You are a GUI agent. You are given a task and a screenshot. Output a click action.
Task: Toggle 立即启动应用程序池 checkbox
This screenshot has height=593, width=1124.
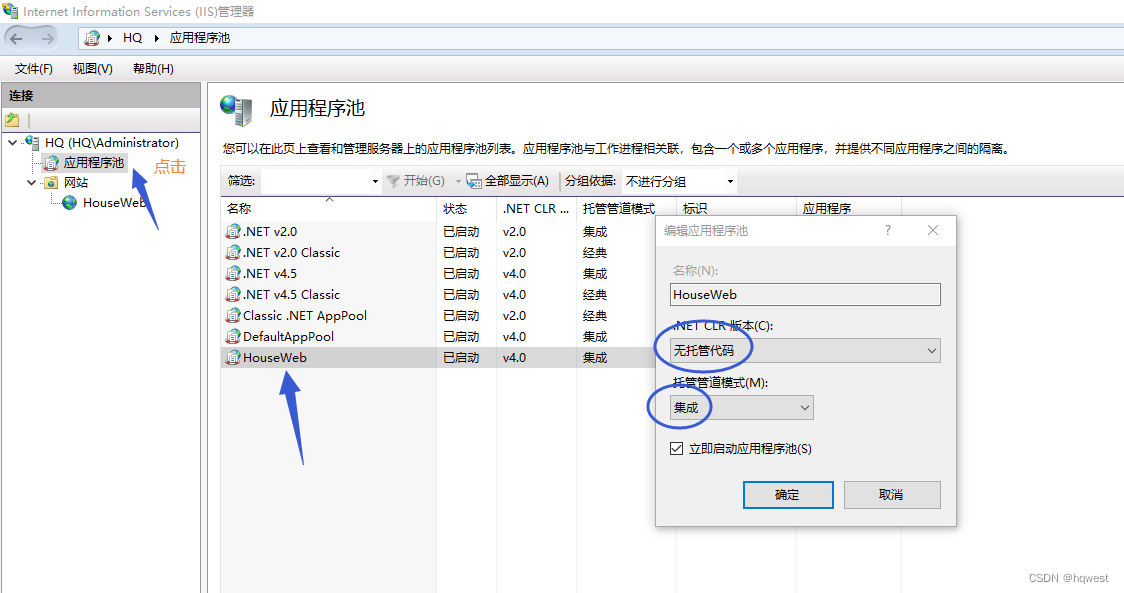tap(676, 449)
